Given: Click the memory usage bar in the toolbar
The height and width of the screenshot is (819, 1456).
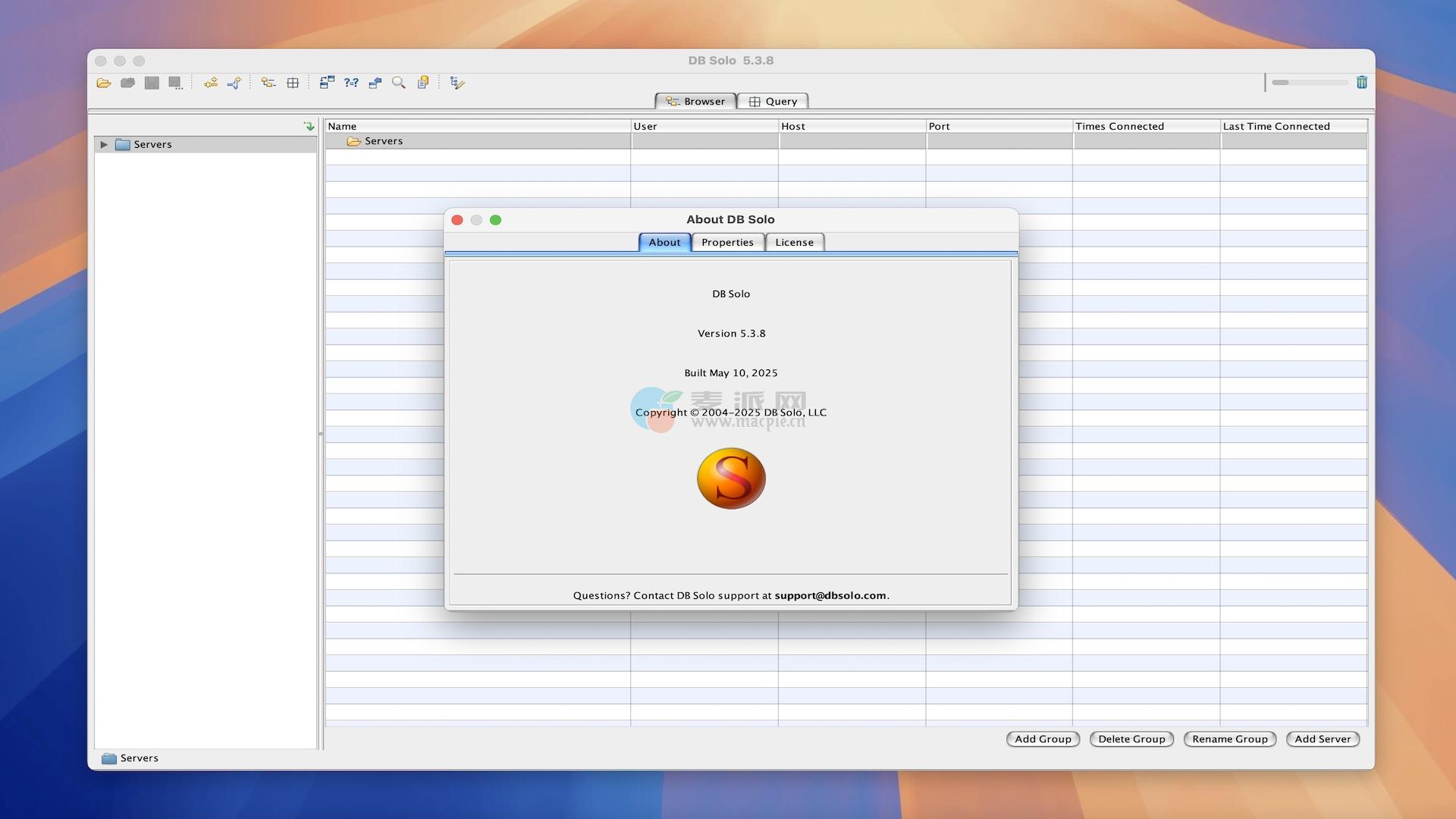Looking at the screenshot, I should point(1310,82).
